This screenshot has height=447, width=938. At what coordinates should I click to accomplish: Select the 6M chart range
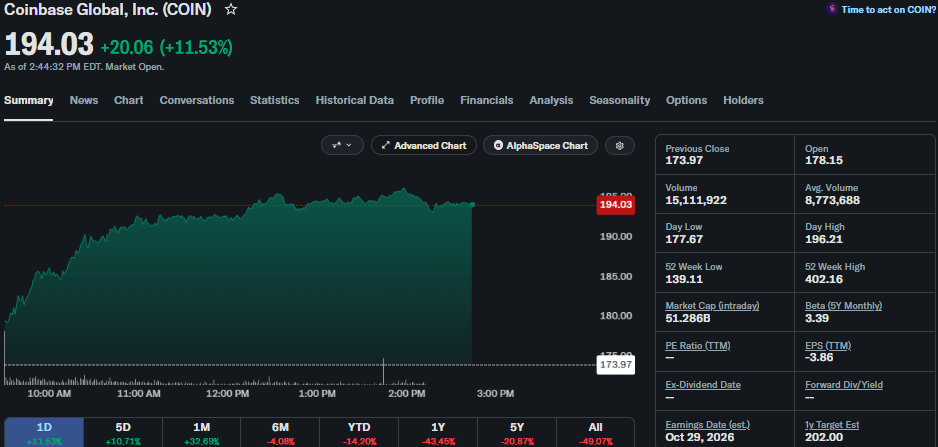click(x=280, y=433)
